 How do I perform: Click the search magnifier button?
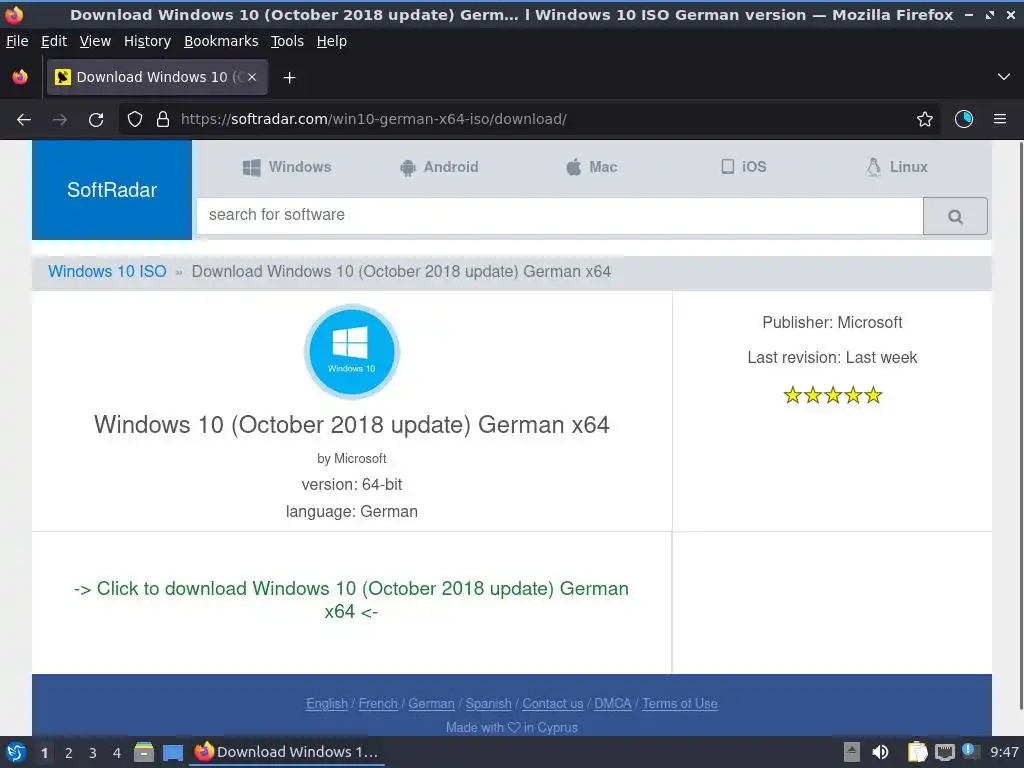(955, 216)
